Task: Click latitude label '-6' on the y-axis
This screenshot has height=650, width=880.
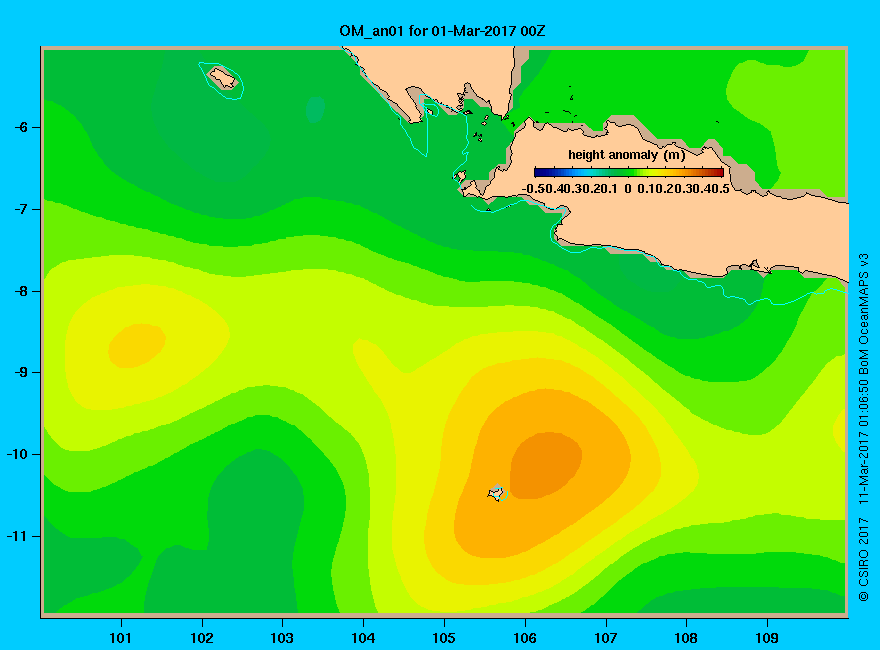Action: (x=20, y=127)
